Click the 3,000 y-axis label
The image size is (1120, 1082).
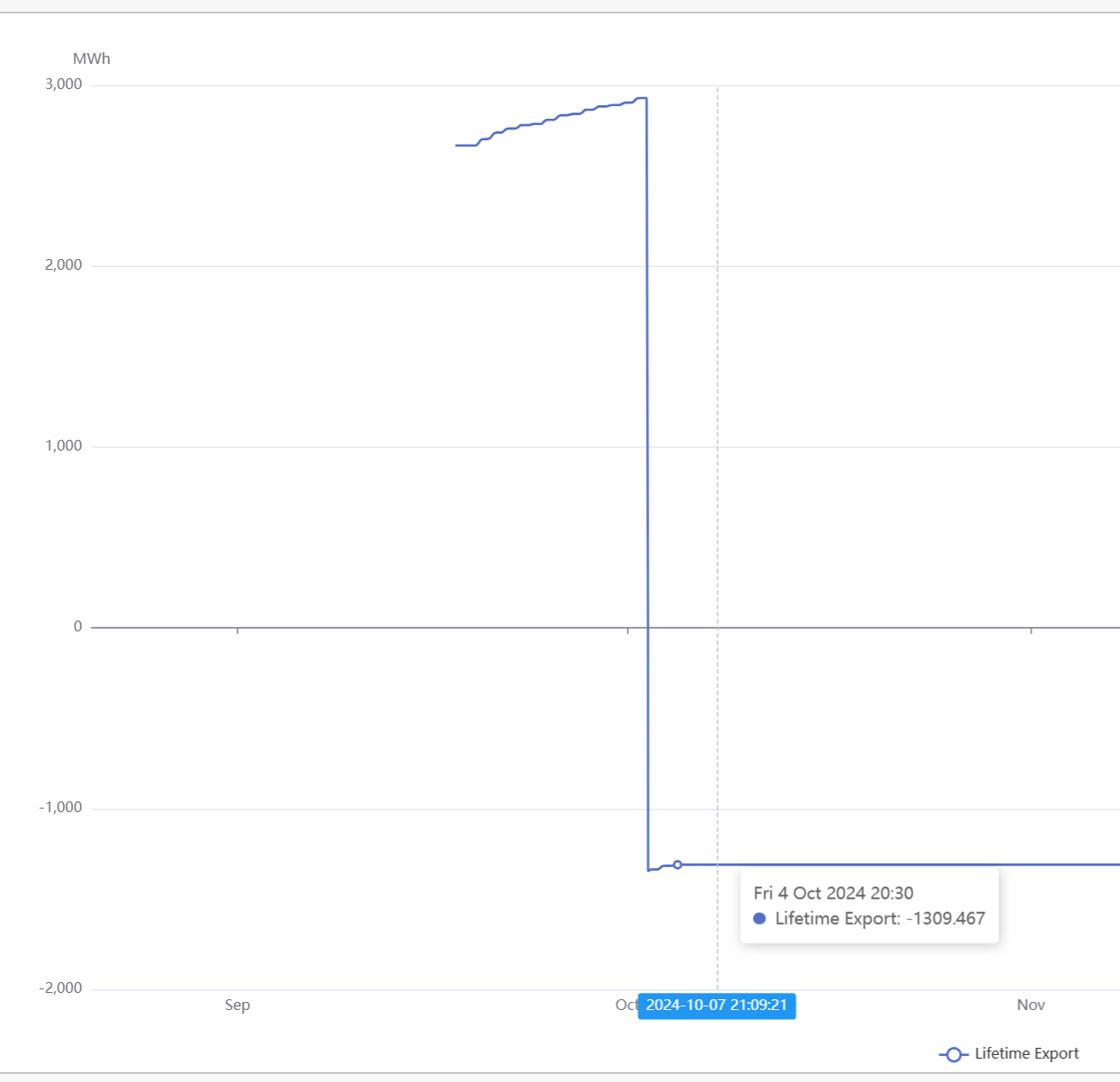coord(63,84)
